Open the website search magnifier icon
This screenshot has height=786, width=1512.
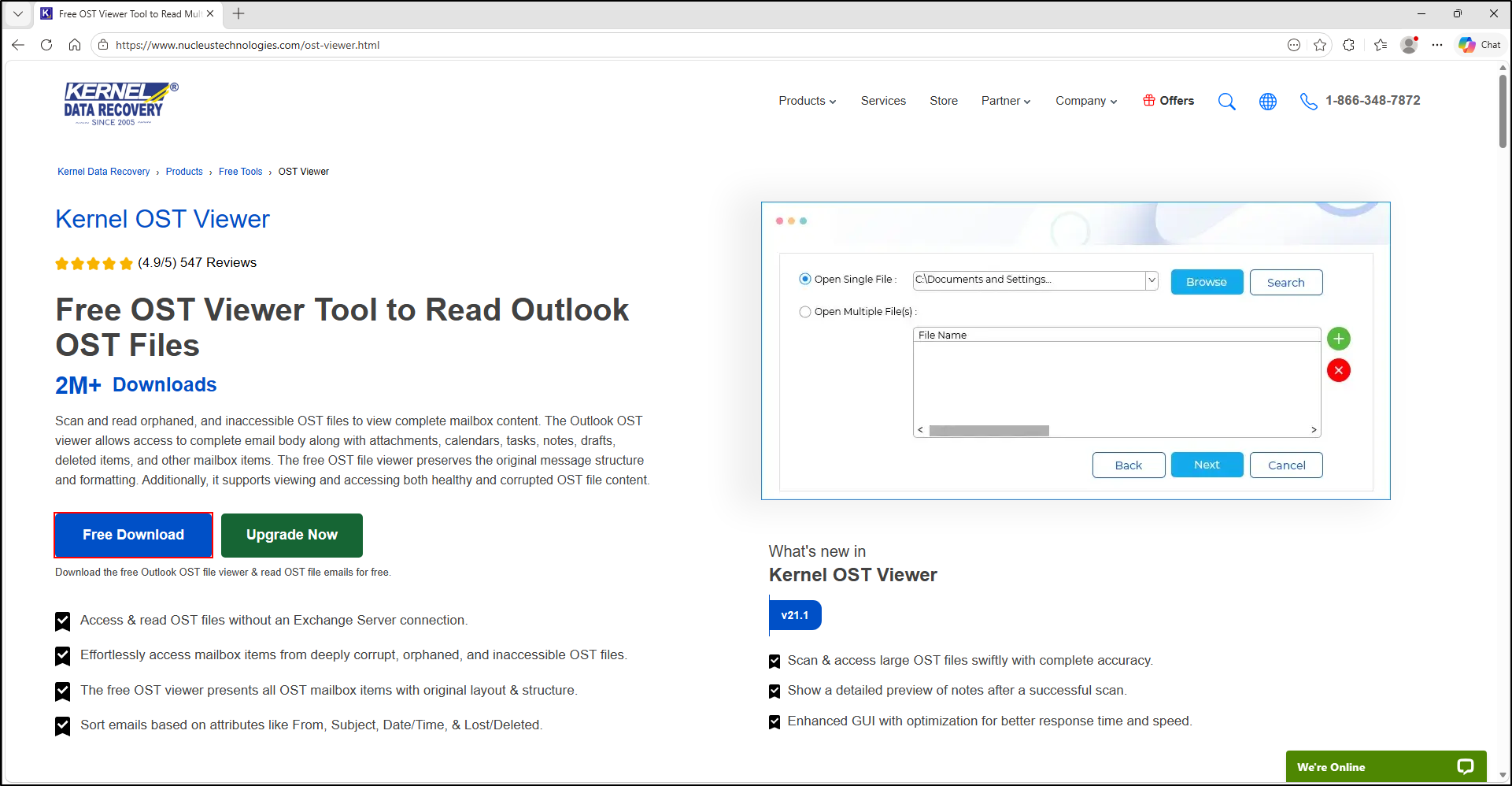coord(1226,102)
